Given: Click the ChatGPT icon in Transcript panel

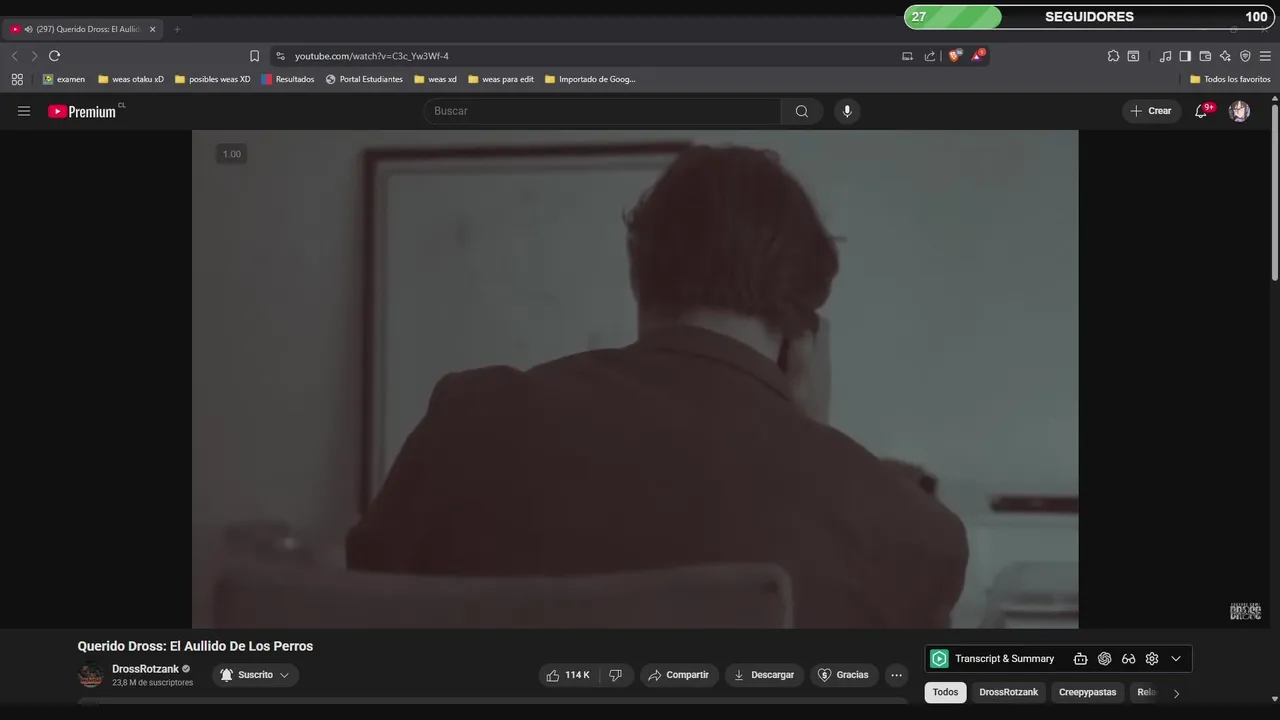Looking at the screenshot, I should pos(1104,659).
